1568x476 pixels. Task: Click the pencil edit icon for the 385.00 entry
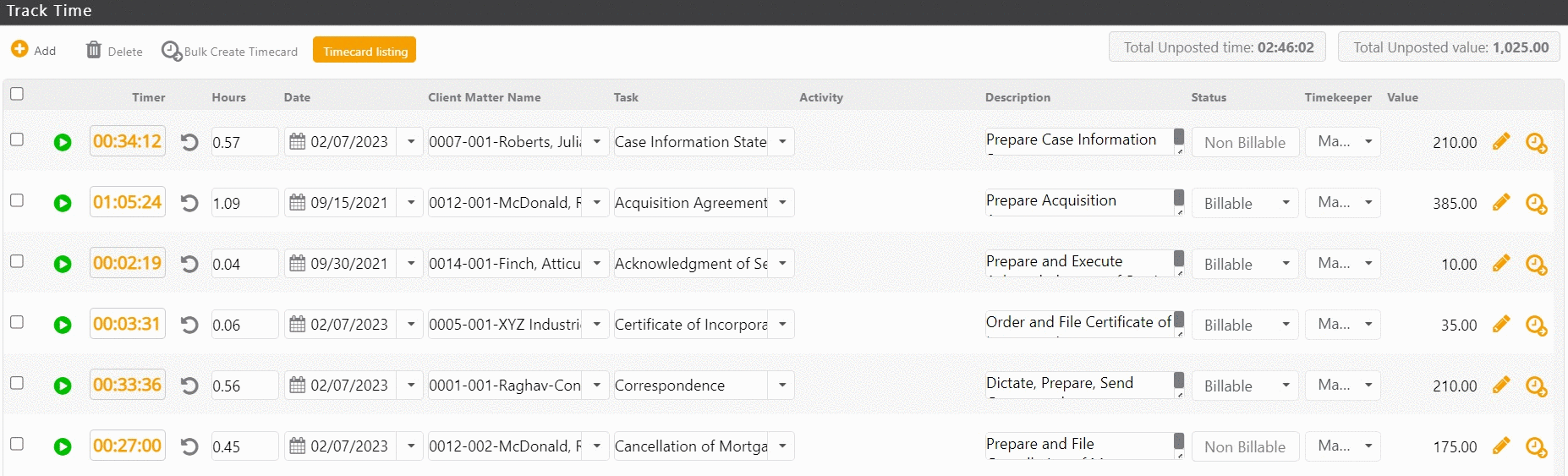[1501, 202]
